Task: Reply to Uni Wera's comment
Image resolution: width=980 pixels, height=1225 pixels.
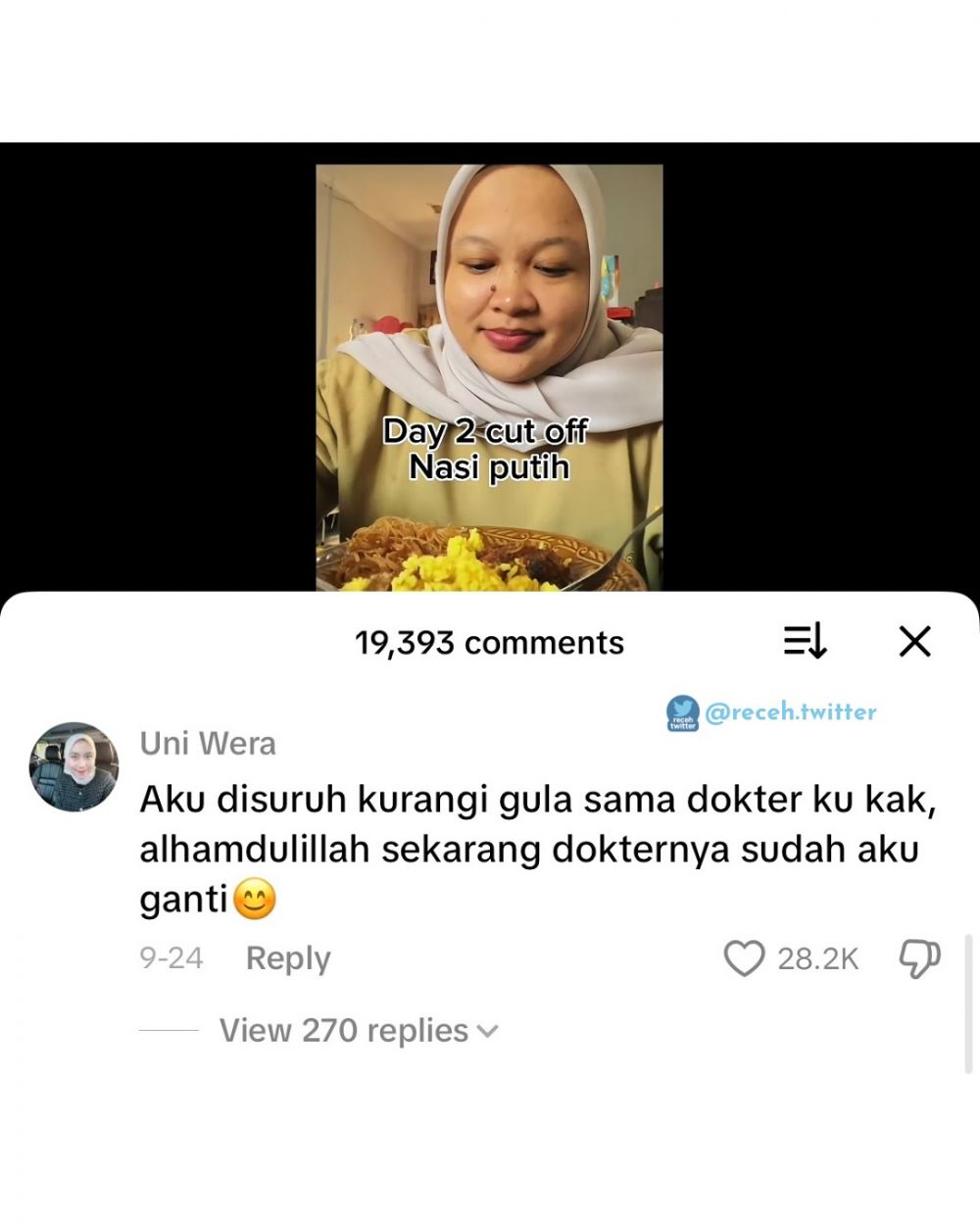Action: click(x=288, y=958)
